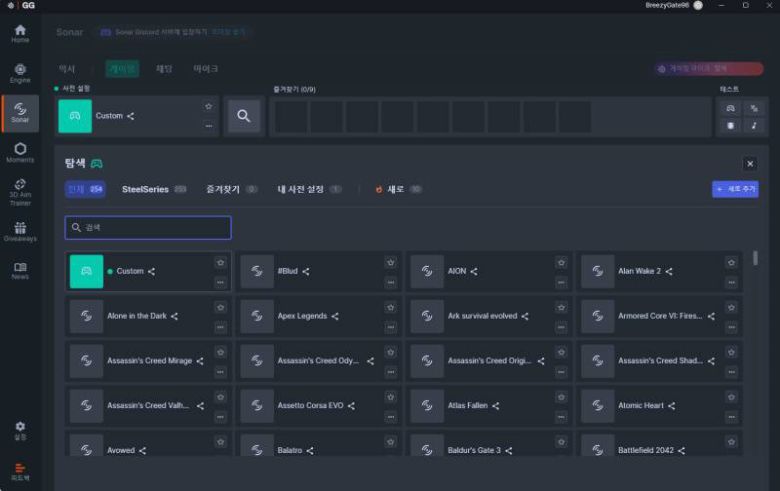Click the gamepad icon in the test panel
This screenshot has height=491, width=780.
pos(730,107)
